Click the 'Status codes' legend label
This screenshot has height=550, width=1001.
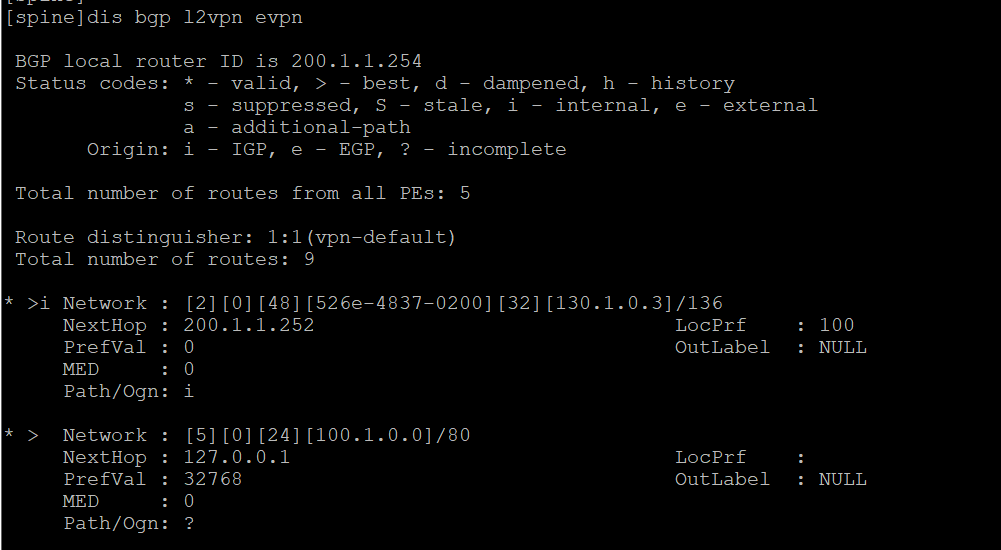87,83
